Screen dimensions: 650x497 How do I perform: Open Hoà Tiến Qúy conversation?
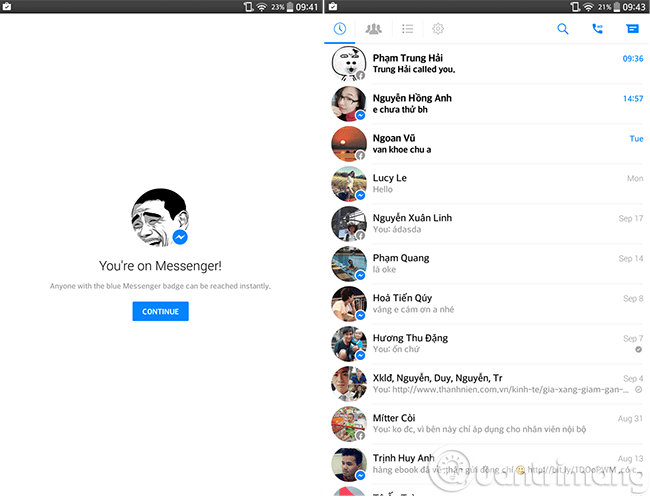[487, 303]
